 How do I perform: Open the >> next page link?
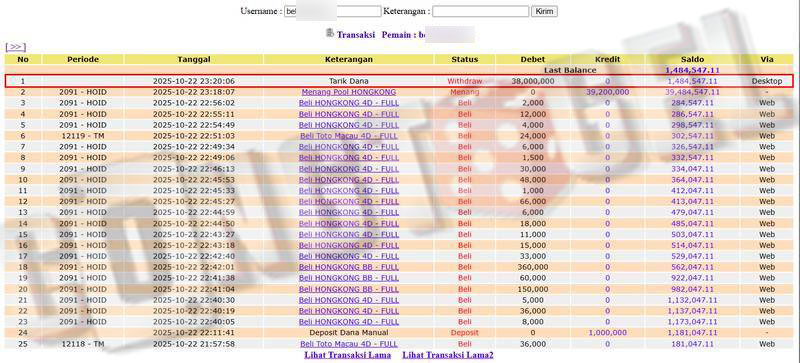[x=15, y=47]
